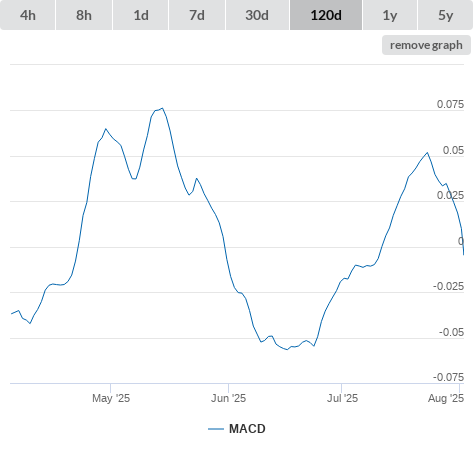Show the 1d time range
The image size is (474, 455).
pyautogui.click(x=141, y=15)
